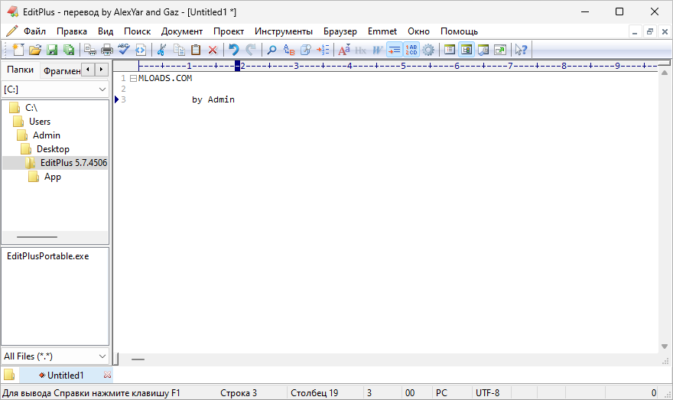Image resolution: width=673 pixels, height=400 pixels.
Task: Open the Поиск menu
Action: point(137,31)
